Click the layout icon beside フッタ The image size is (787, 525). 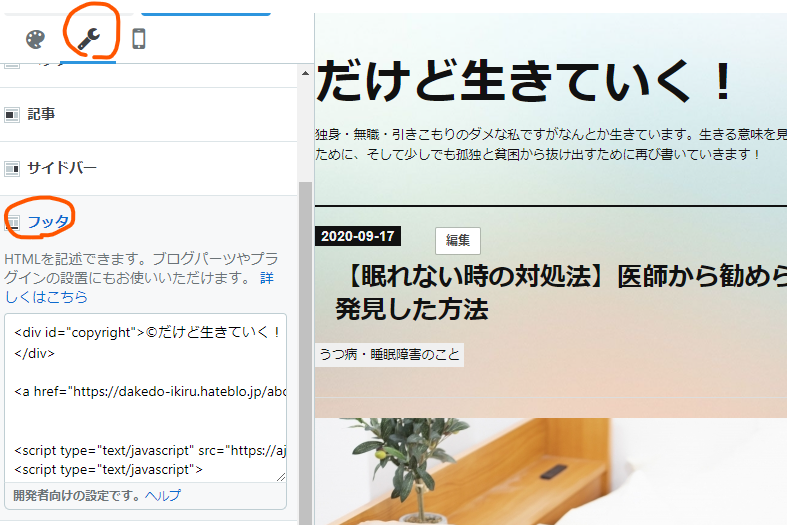coord(12,222)
